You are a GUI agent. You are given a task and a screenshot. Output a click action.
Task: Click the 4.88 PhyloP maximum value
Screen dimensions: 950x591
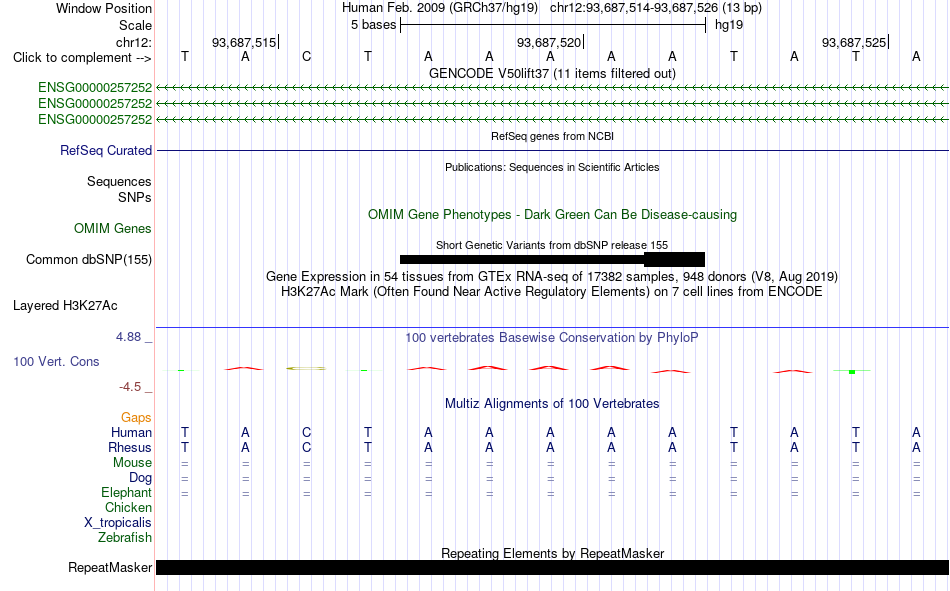coord(128,337)
